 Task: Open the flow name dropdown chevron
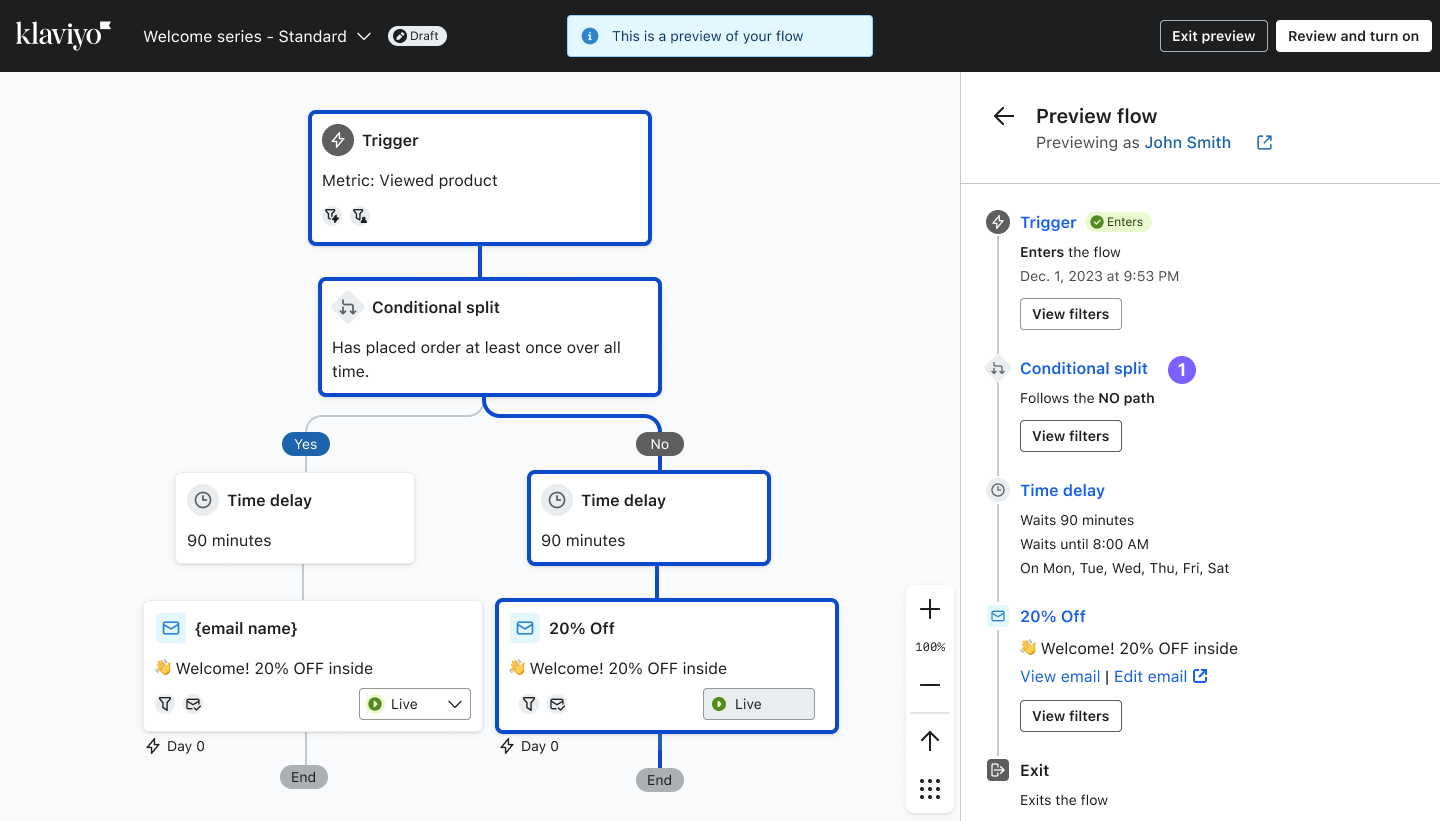pyautogui.click(x=364, y=36)
